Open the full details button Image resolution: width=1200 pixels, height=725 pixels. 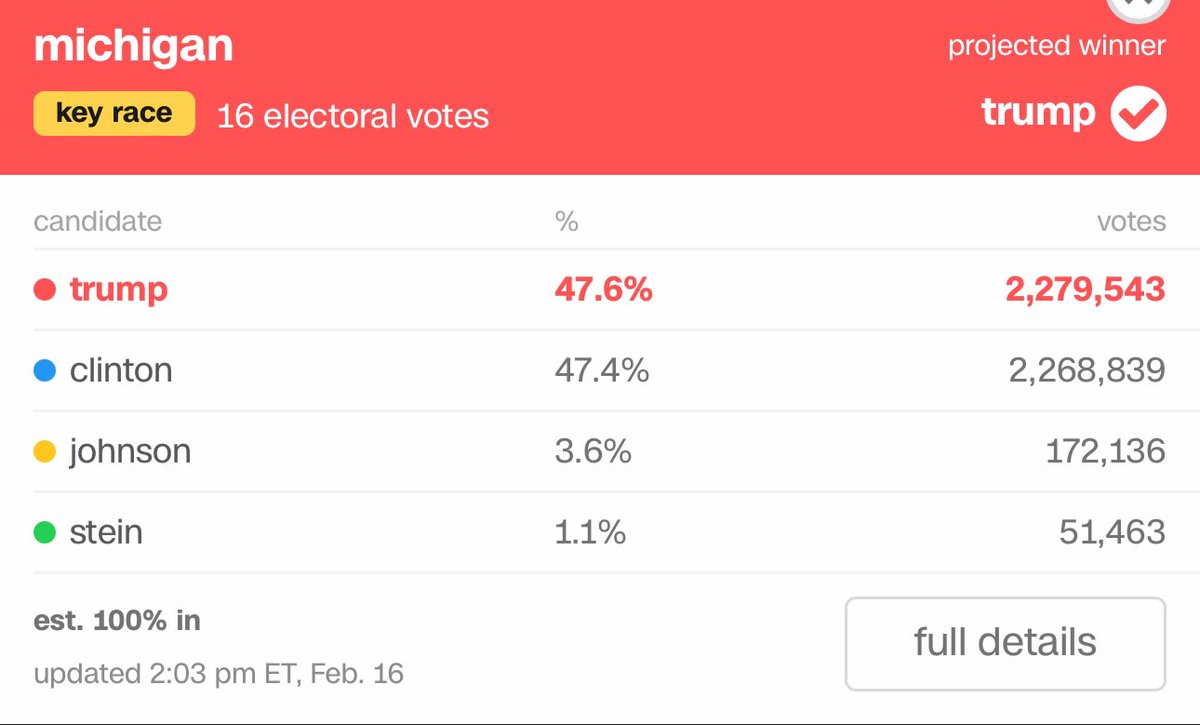coord(1005,643)
